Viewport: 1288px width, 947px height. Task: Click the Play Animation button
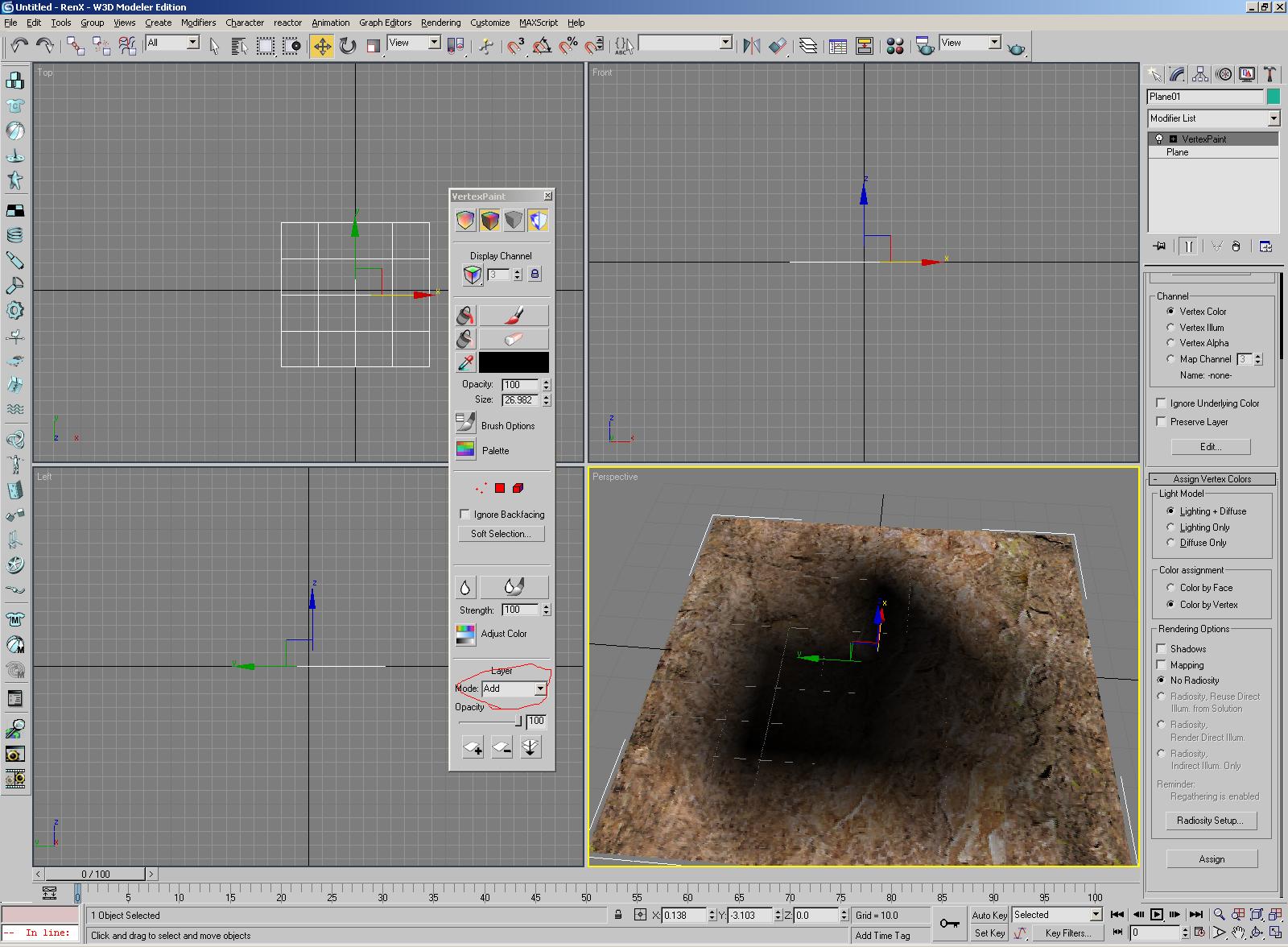[x=1157, y=914]
